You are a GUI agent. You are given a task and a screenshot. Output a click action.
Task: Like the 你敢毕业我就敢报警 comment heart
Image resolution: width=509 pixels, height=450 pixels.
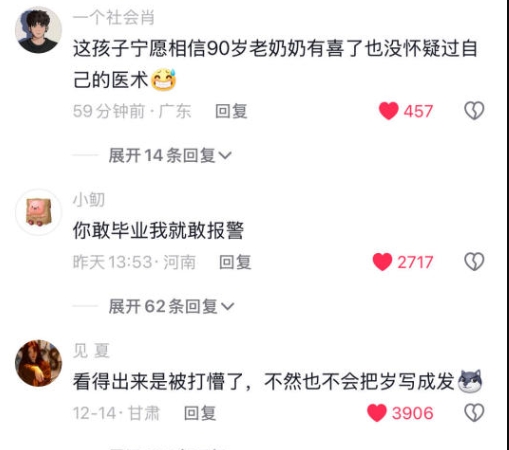pyautogui.click(x=382, y=262)
